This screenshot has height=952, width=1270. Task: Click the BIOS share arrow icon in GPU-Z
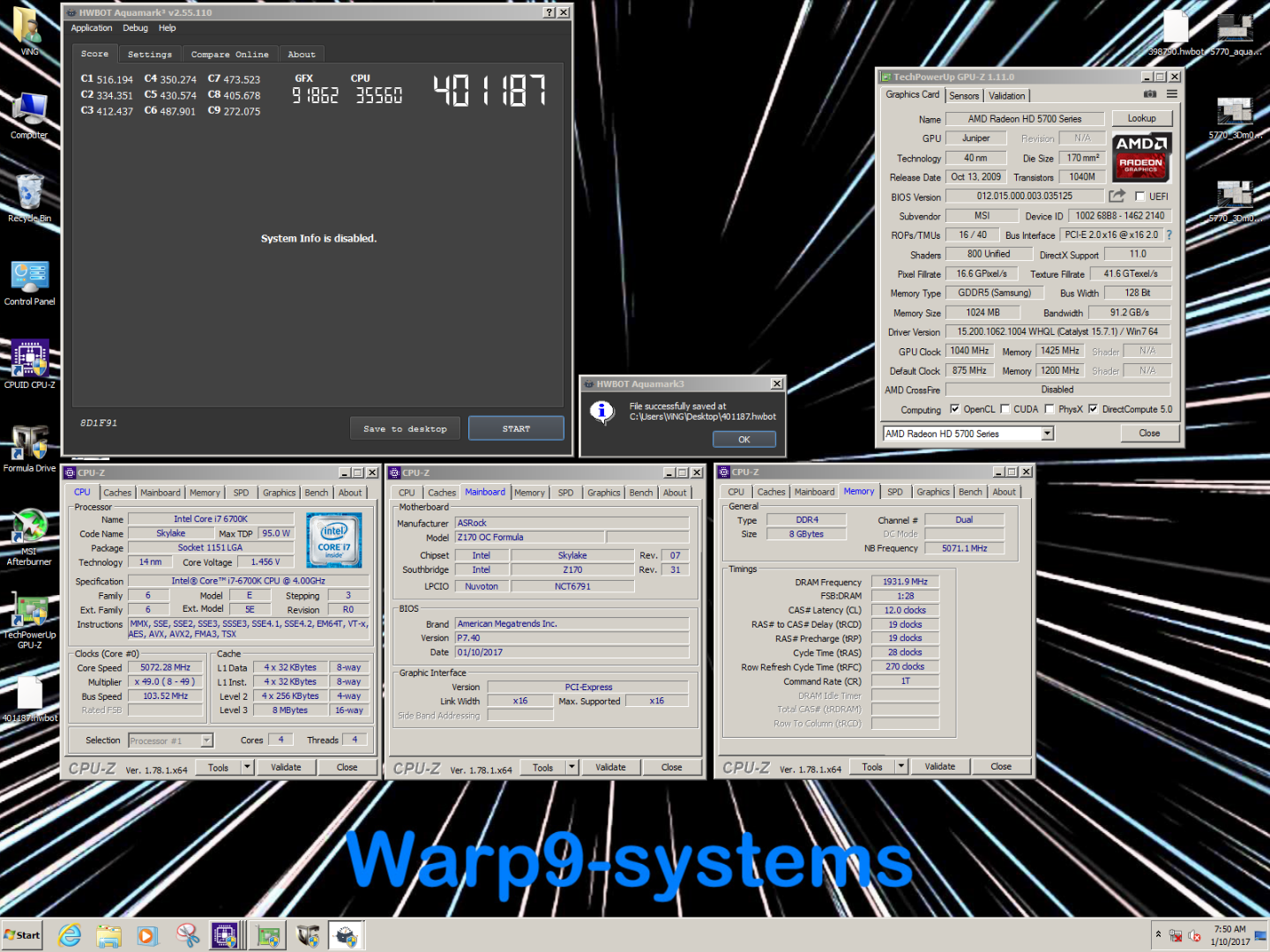1117,196
